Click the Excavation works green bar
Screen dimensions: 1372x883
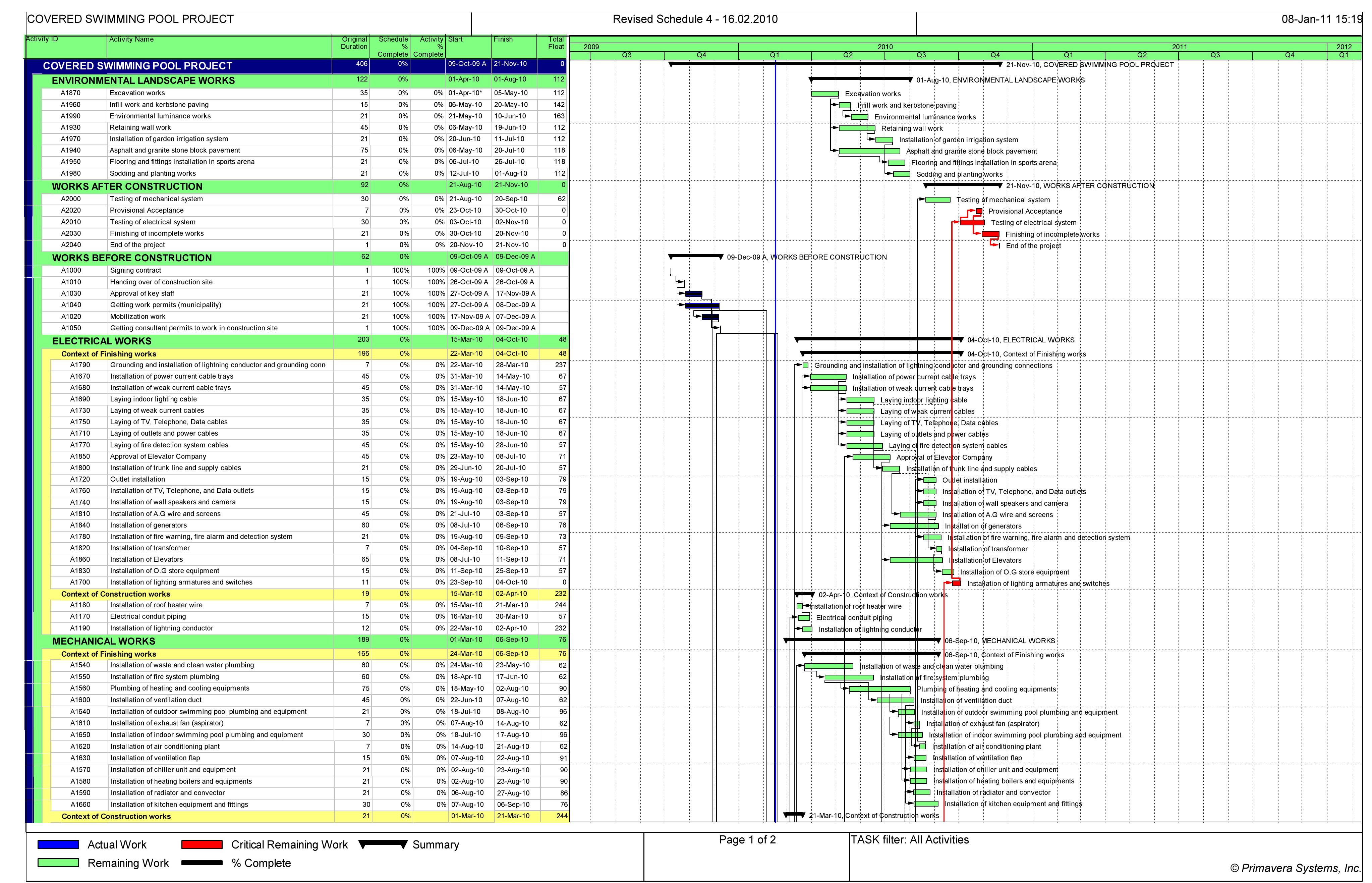tap(825, 94)
